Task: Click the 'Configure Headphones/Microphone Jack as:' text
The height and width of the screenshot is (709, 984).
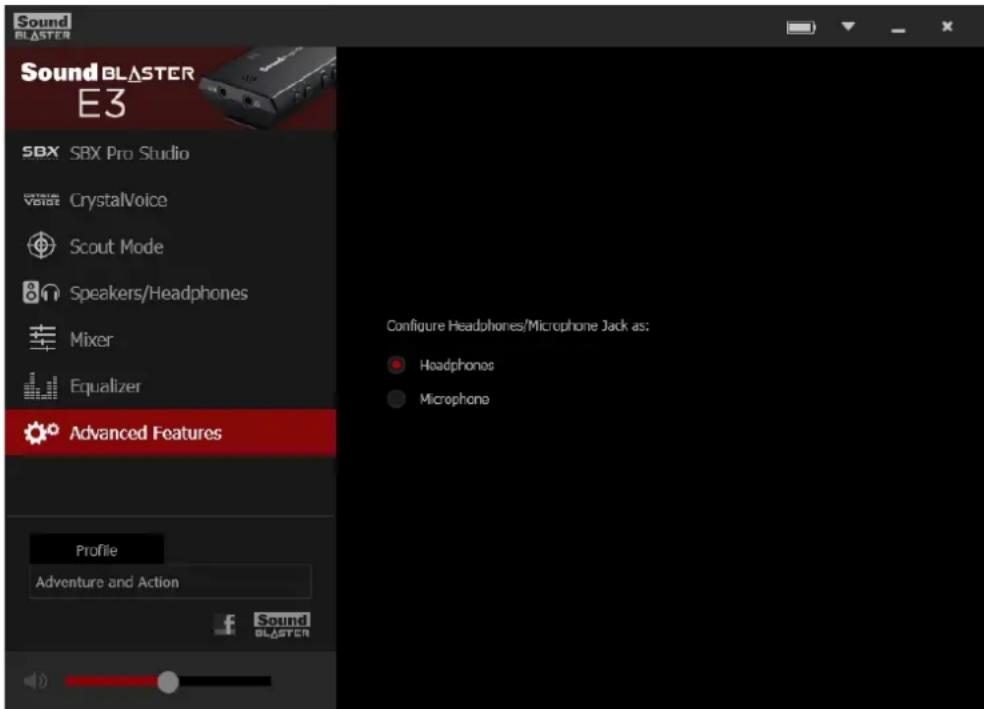Action: 518,326
